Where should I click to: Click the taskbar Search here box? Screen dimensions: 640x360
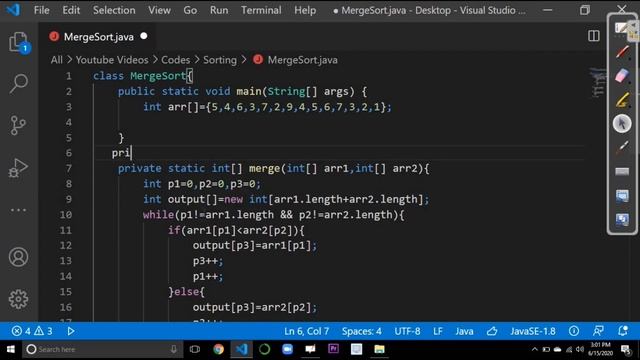pos(101,349)
